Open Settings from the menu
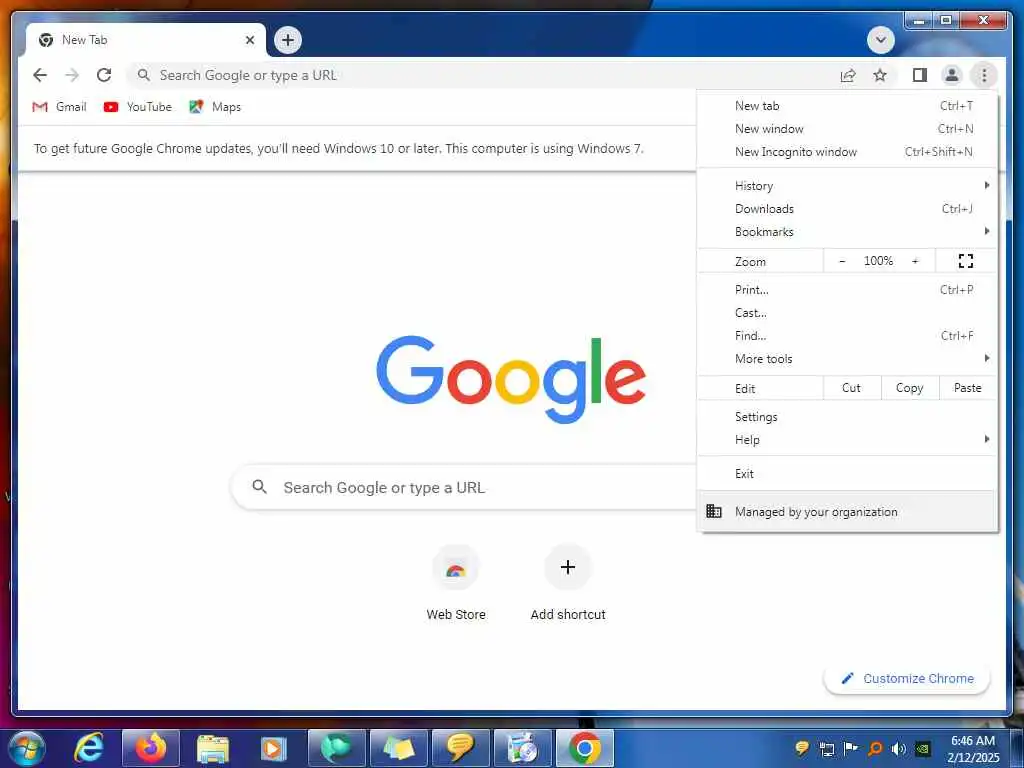Image resolution: width=1024 pixels, height=768 pixels. [x=847, y=417]
